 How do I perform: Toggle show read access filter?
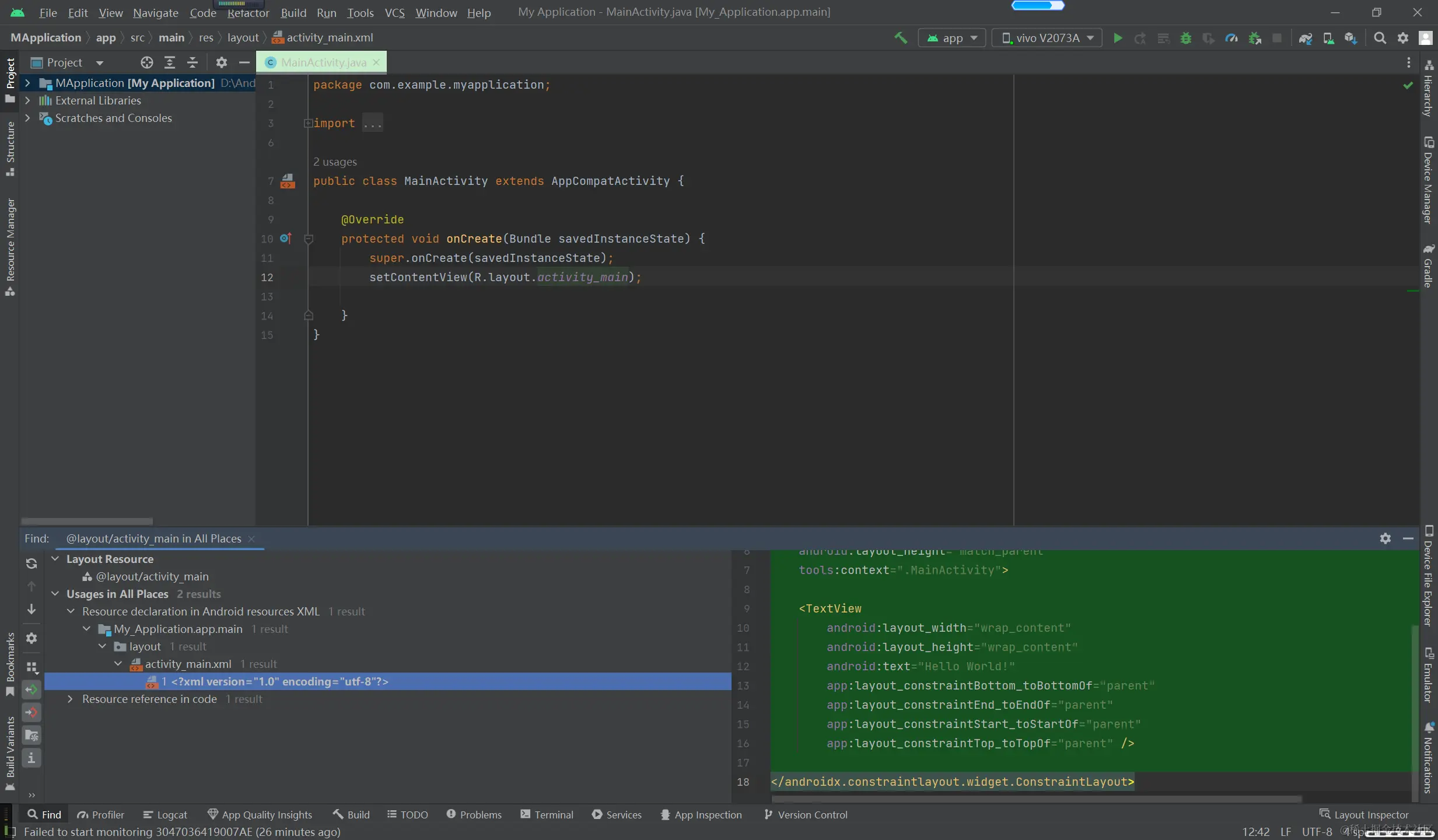pyautogui.click(x=32, y=689)
